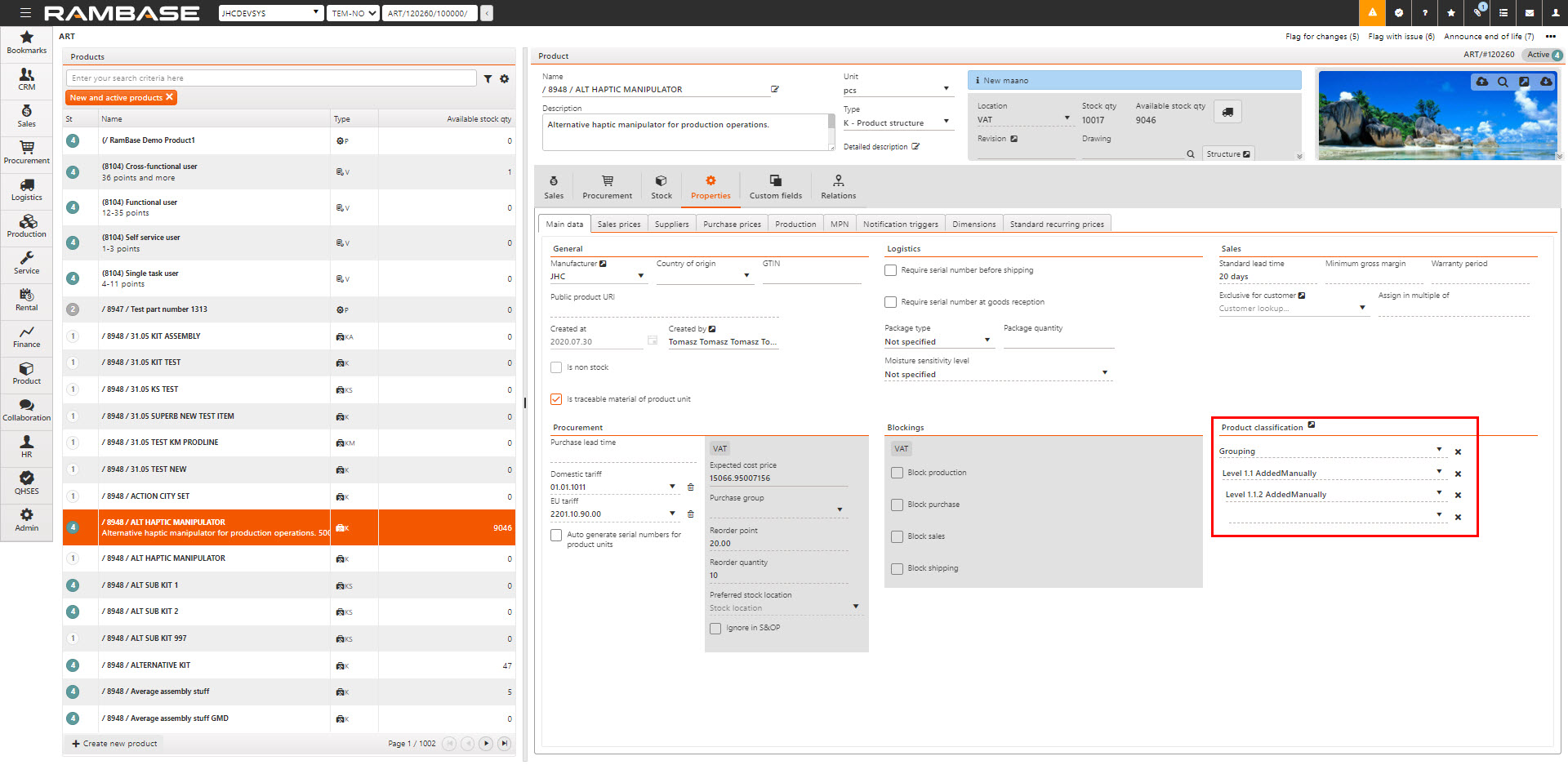Click the filter icon beside product search
This screenshot has width=1568, height=765.
coord(488,79)
